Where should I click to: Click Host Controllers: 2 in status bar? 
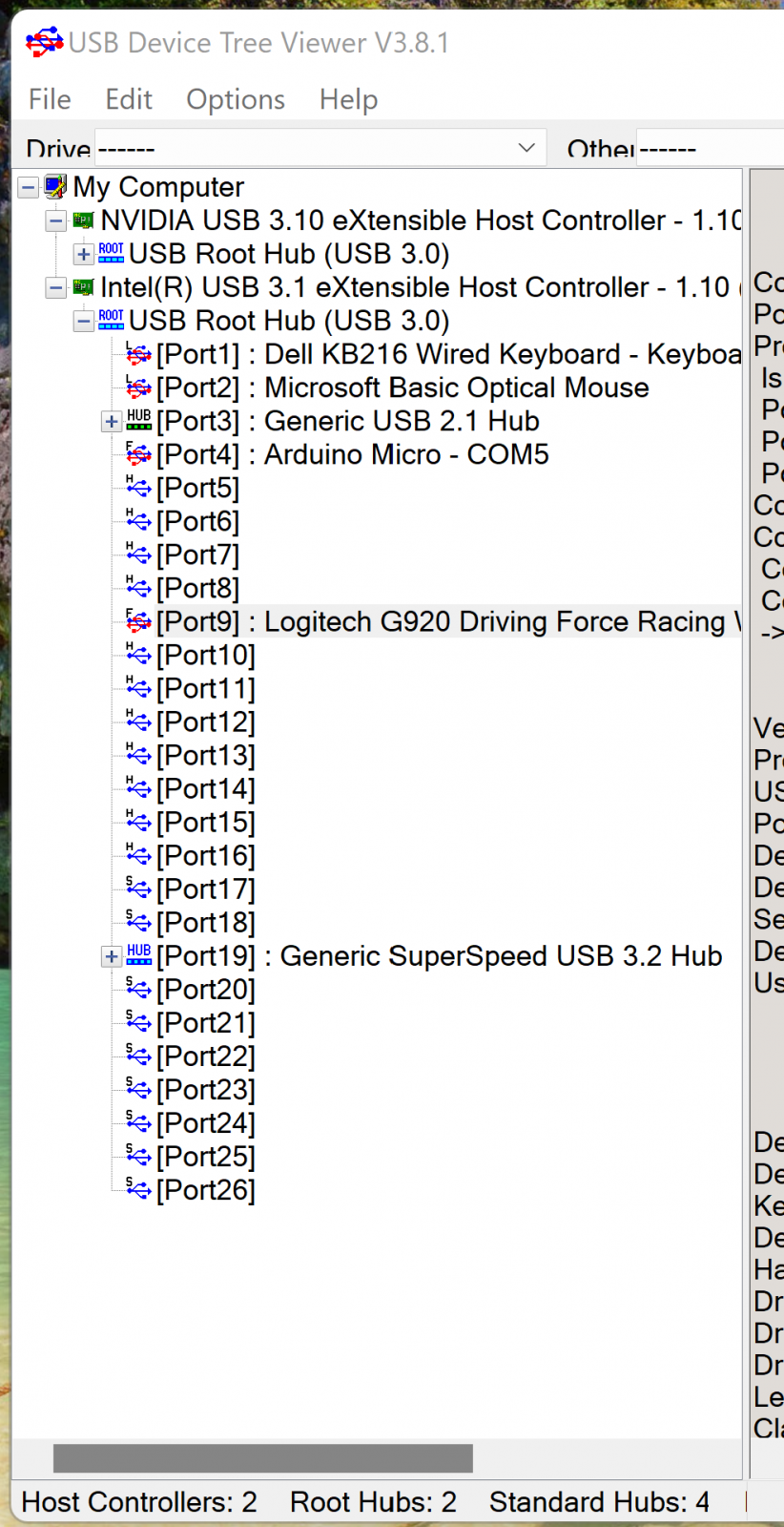click(x=139, y=1502)
